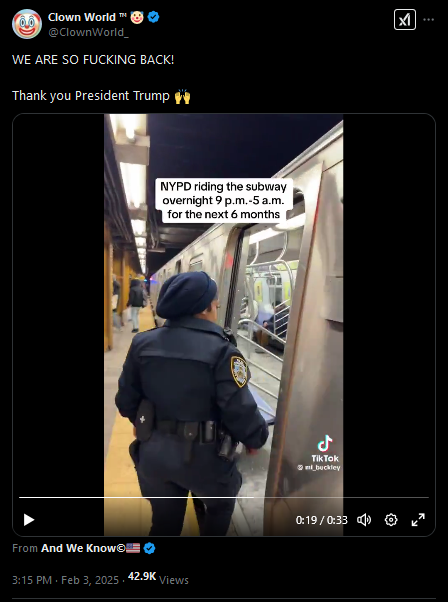448x602 pixels.
Task: Click the 3:15 PM Feb 3, 2025 timestamp
Action: (x=65, y=580)
